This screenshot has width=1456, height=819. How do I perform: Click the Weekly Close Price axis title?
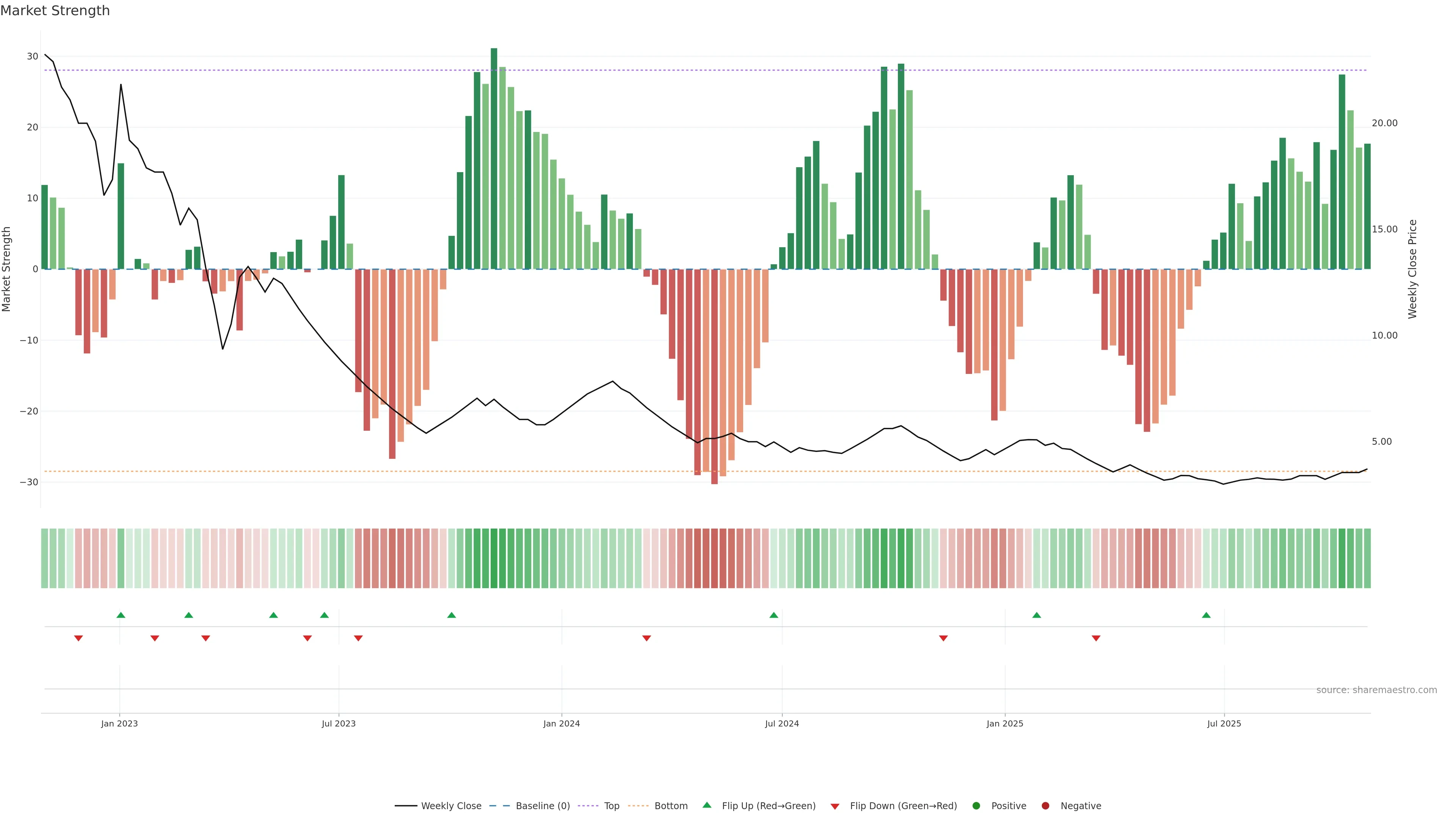pyautogui.click(x=1412, y=269)
